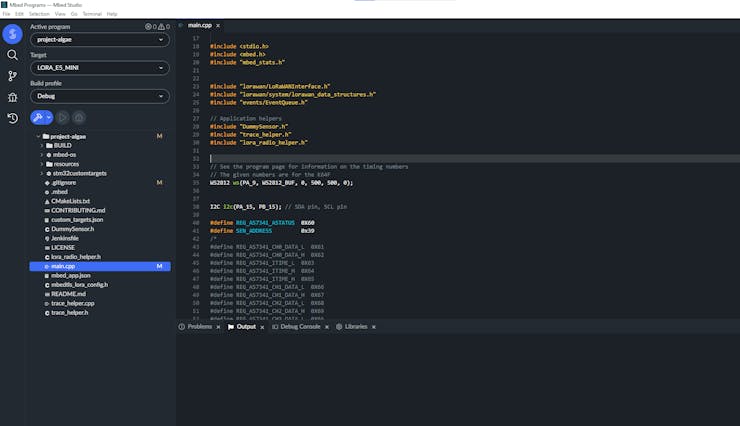The image size is (740, 426).
Task: Open the Mbed programs globe icon
Action: click(x=12, y=34)
